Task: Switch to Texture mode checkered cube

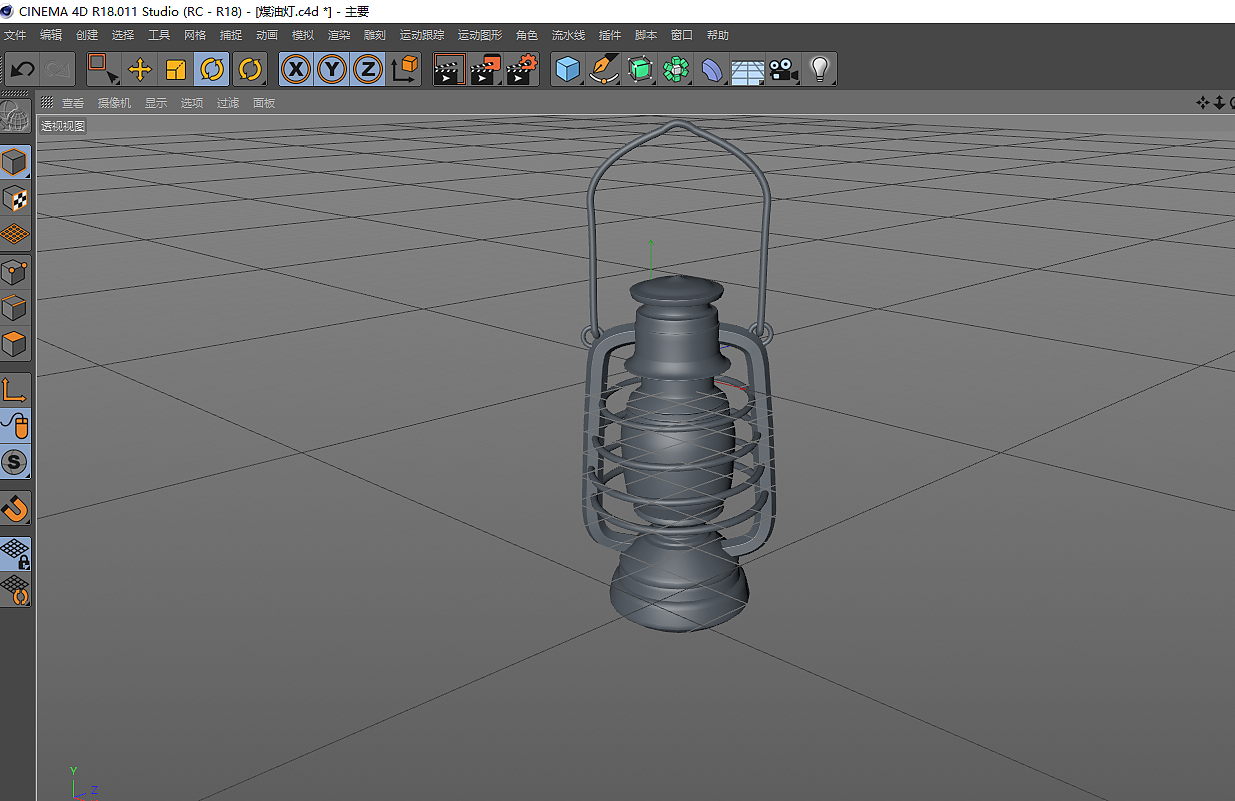Action: (x=15, y=198)
